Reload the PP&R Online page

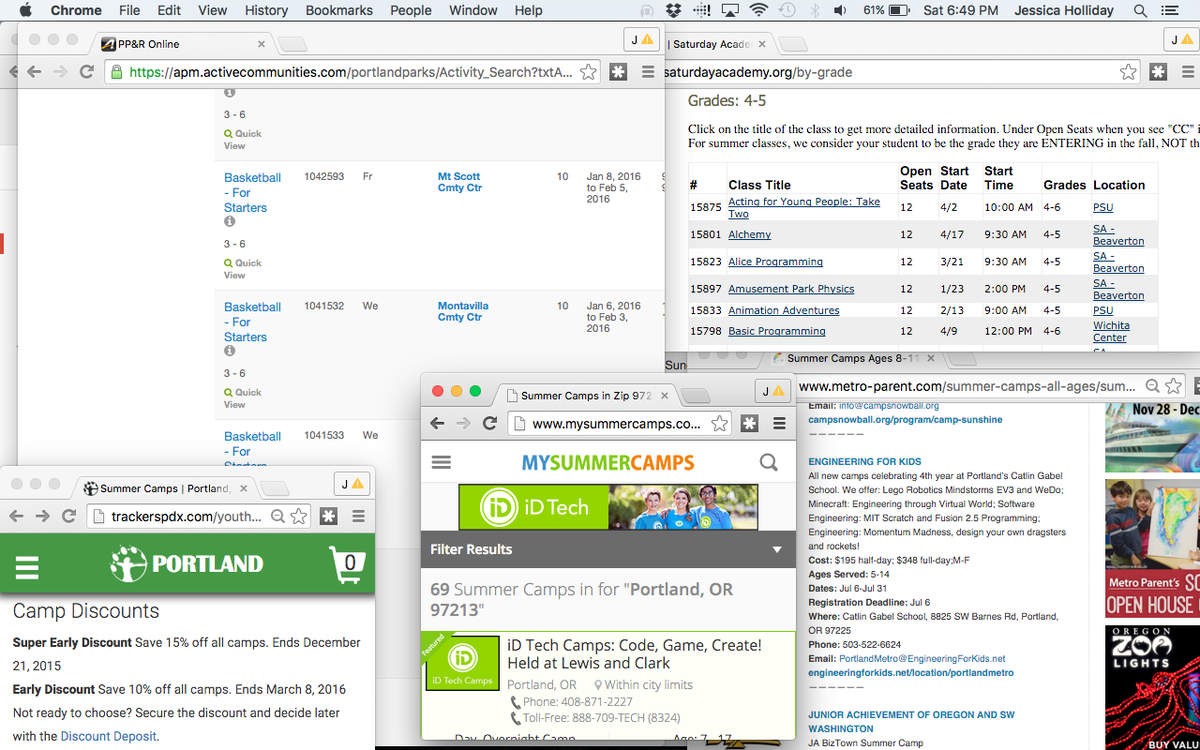87,72
